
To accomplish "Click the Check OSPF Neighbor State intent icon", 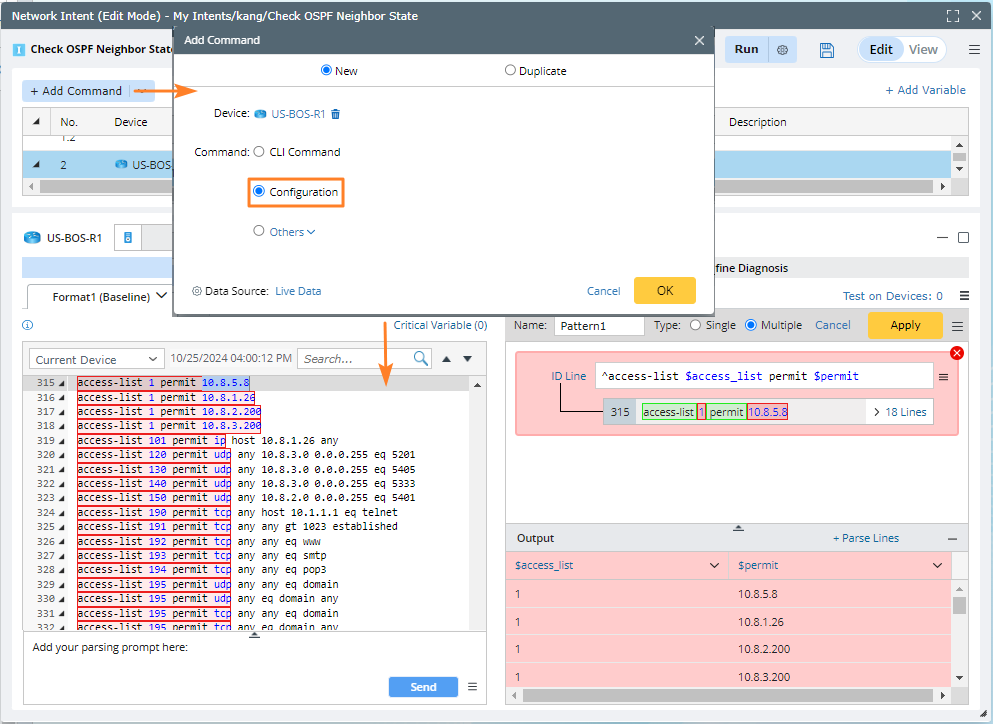I will [x=19, y=49].
